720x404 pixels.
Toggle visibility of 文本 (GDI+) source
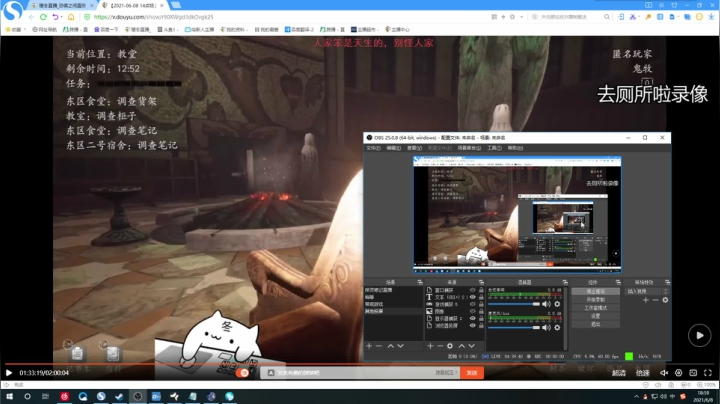tap(472, 297)
